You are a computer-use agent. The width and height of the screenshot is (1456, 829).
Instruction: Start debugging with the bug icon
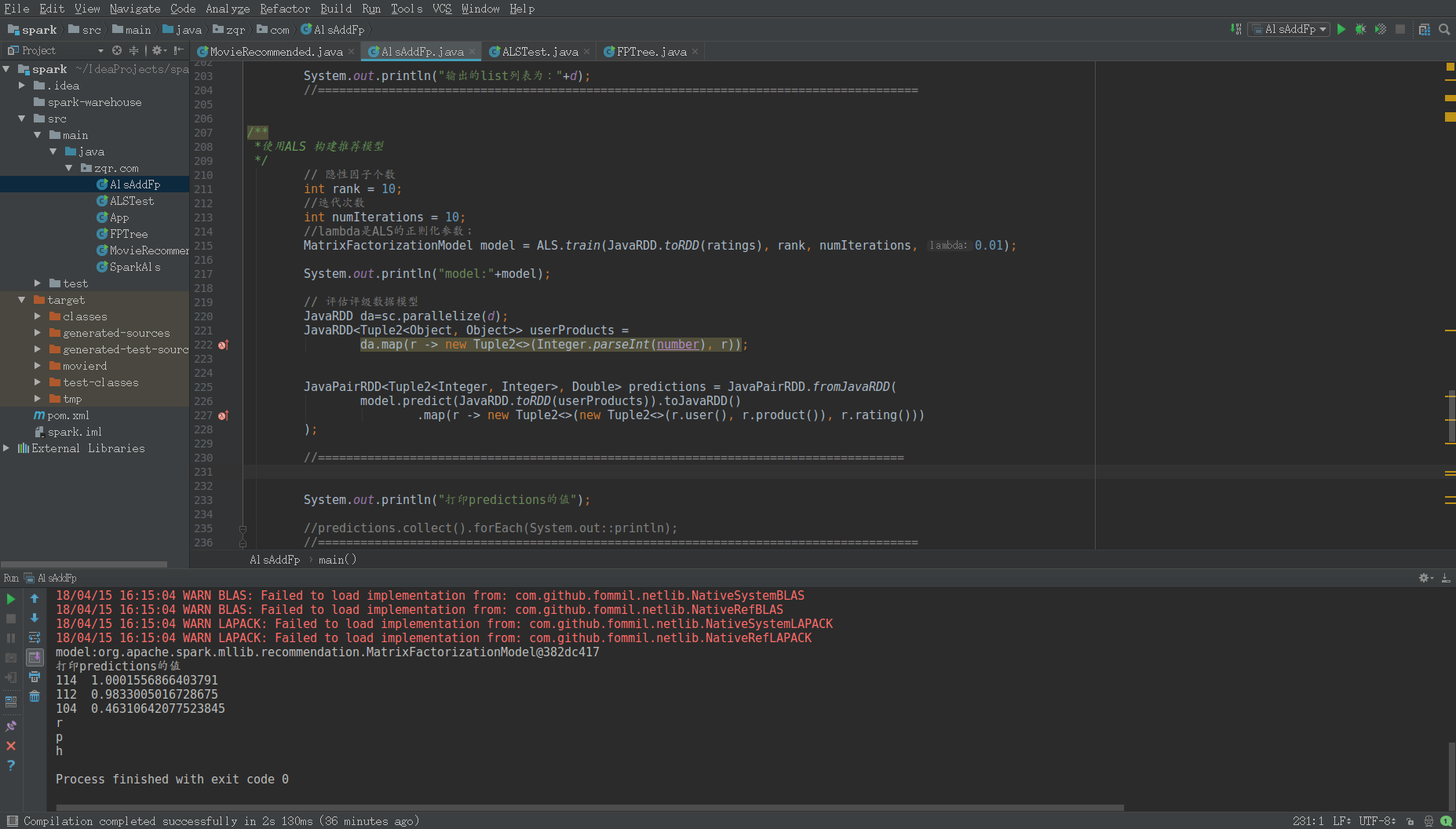tap(1361, 29)
